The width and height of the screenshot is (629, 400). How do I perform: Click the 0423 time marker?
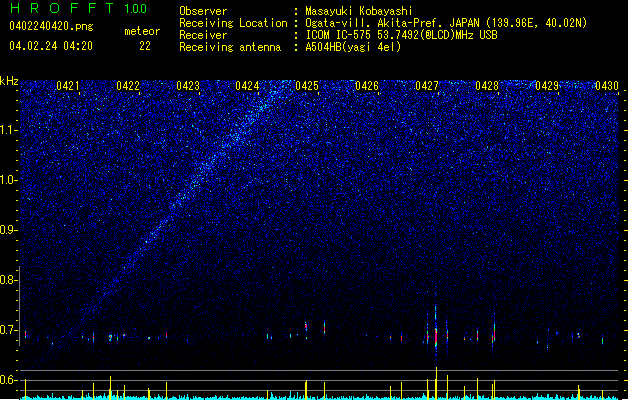188,86
